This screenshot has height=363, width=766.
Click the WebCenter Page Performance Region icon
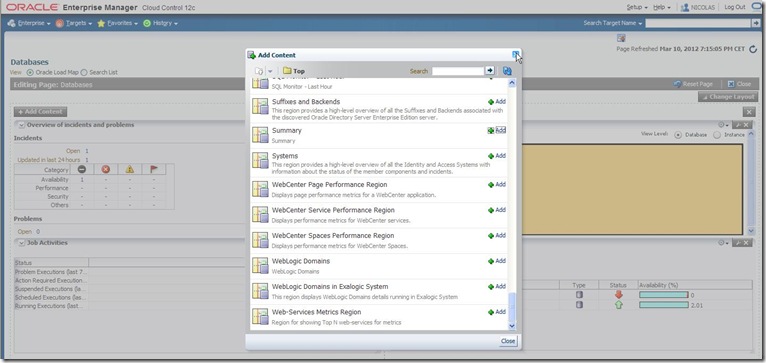click(x=260, y=189)
